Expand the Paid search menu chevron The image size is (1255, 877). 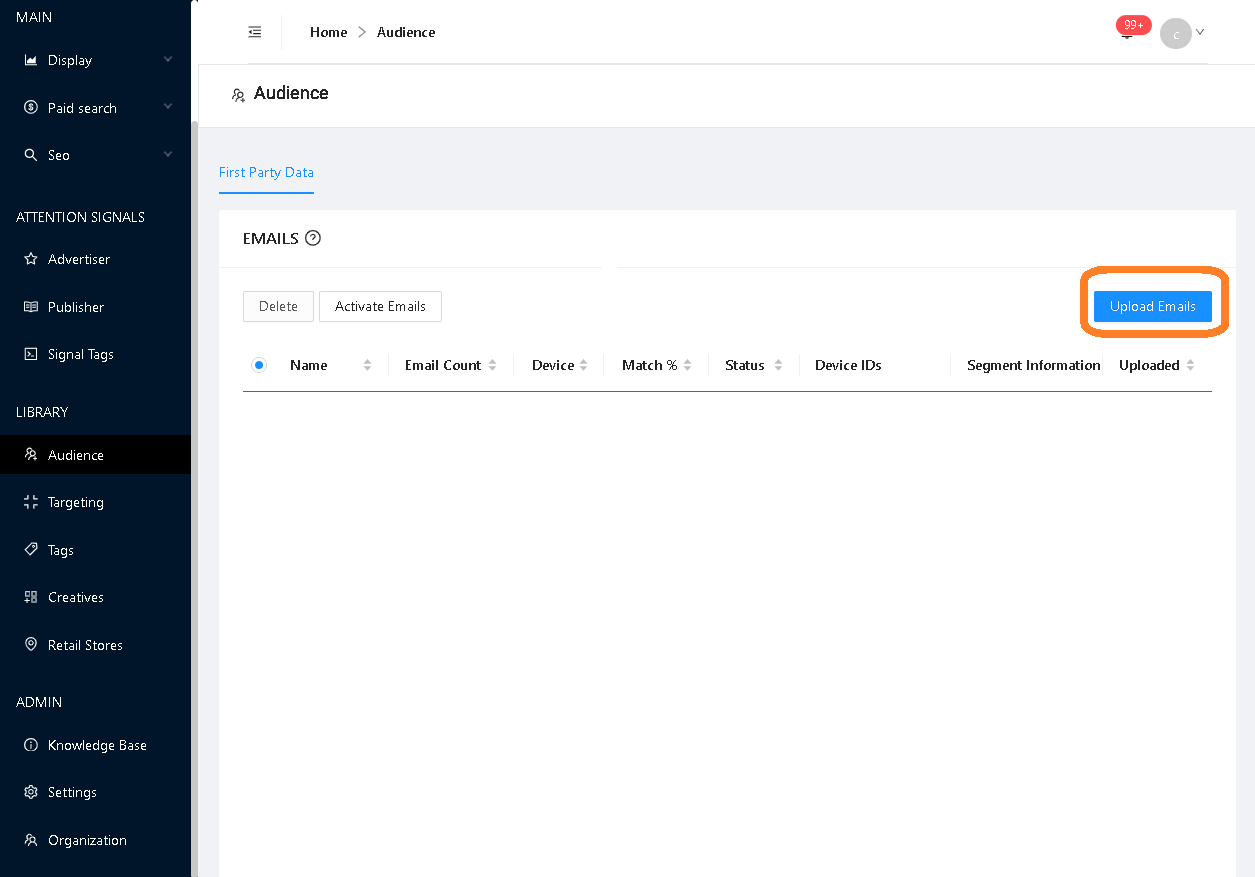click(168, 106)
